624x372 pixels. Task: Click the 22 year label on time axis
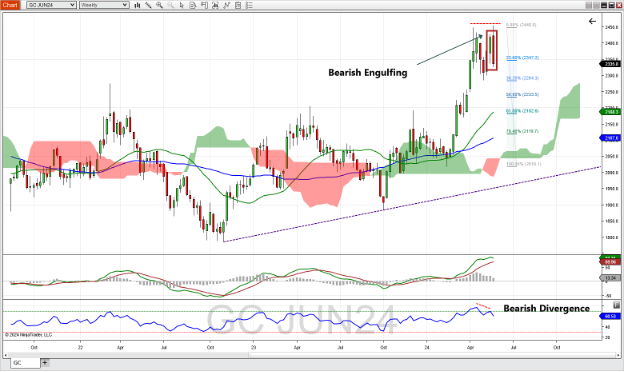pos(81,347)
